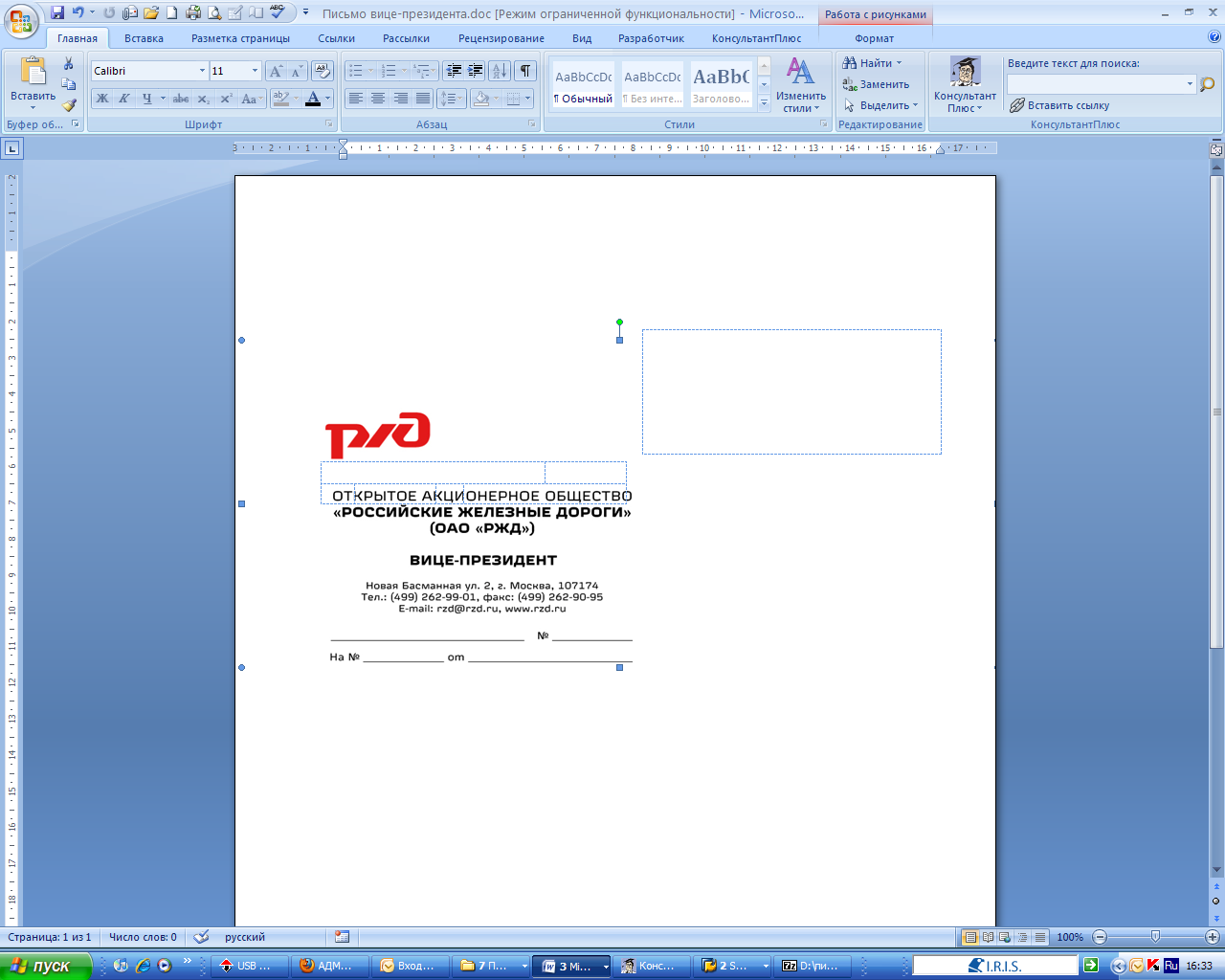Screen dimensions: 1225x980
Task: Open the Calibri font name dropdown
Action: pyautogui.click(x=202, y=71)
